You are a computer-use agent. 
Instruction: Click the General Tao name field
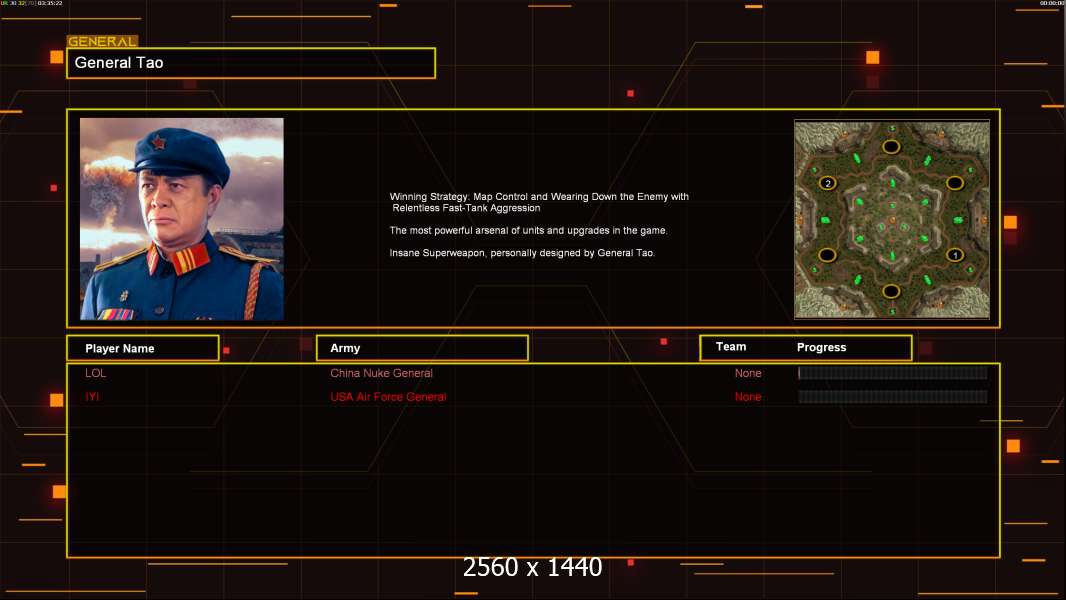(251, 63)
